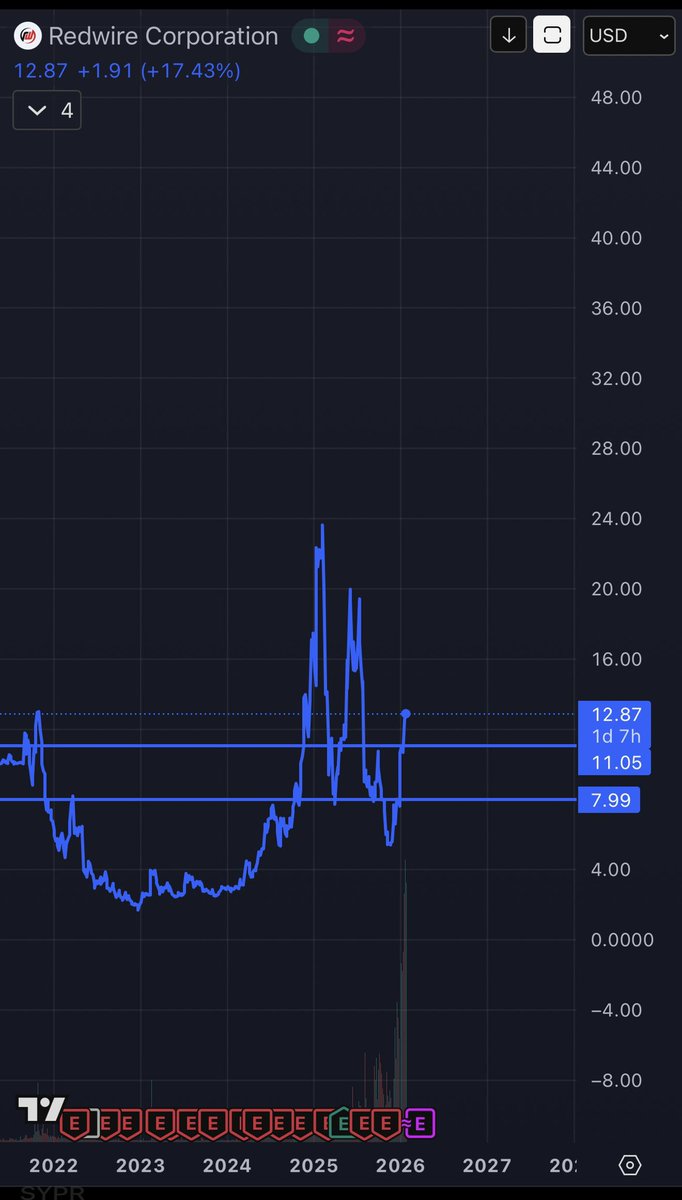Click the Redwire Corporation logo icon
Viewport: 682px width, 1200px height.
point(29,37)
